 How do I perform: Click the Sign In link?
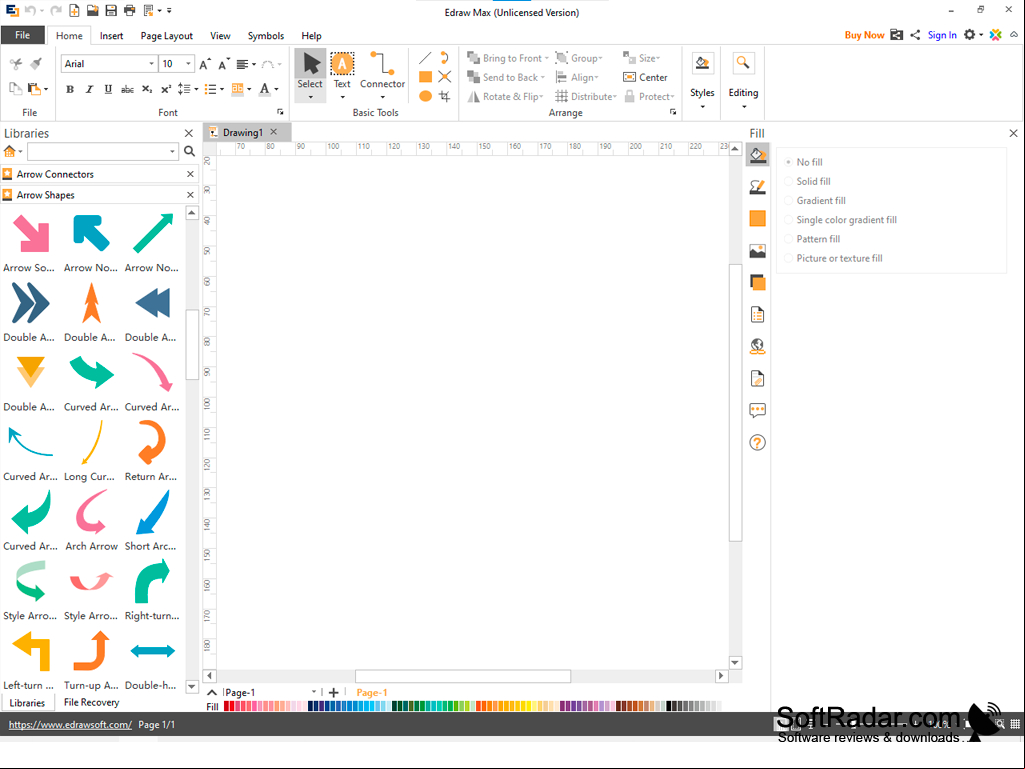click(x=942, y=35)
